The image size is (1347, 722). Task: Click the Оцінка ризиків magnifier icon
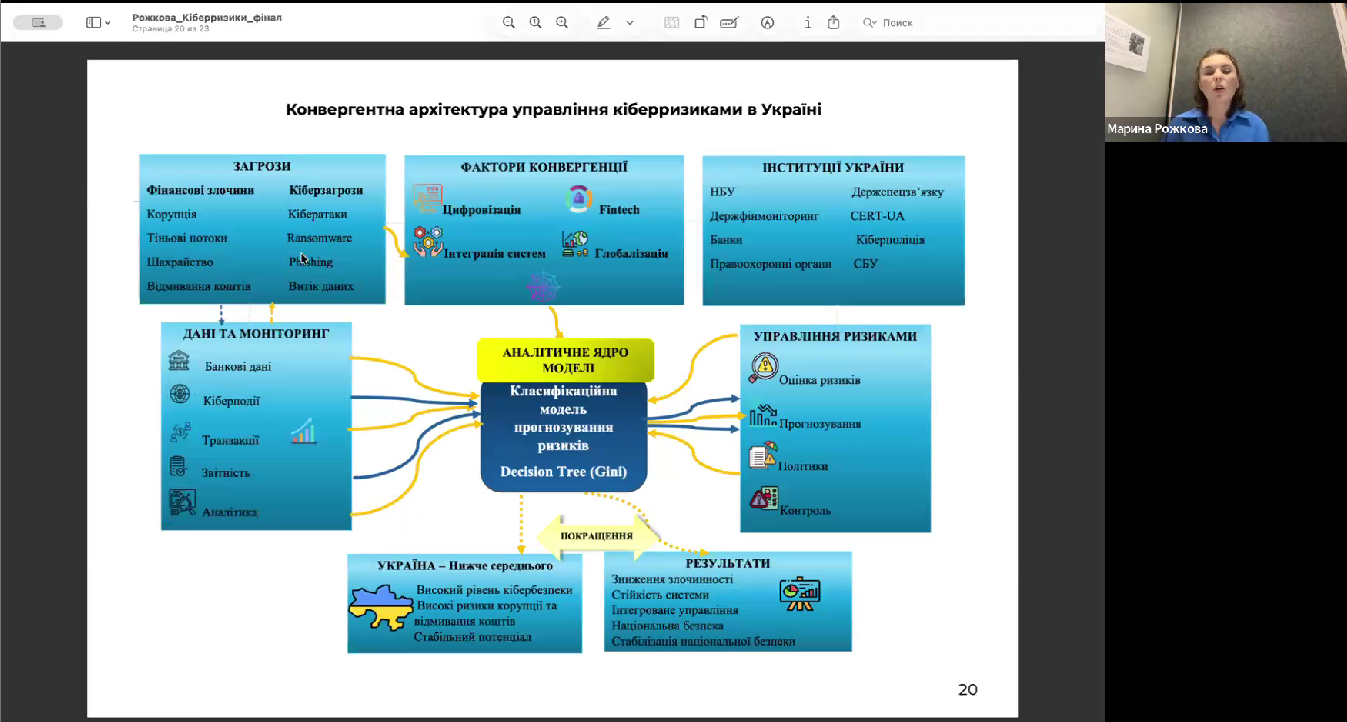click(x=763, y=369)
